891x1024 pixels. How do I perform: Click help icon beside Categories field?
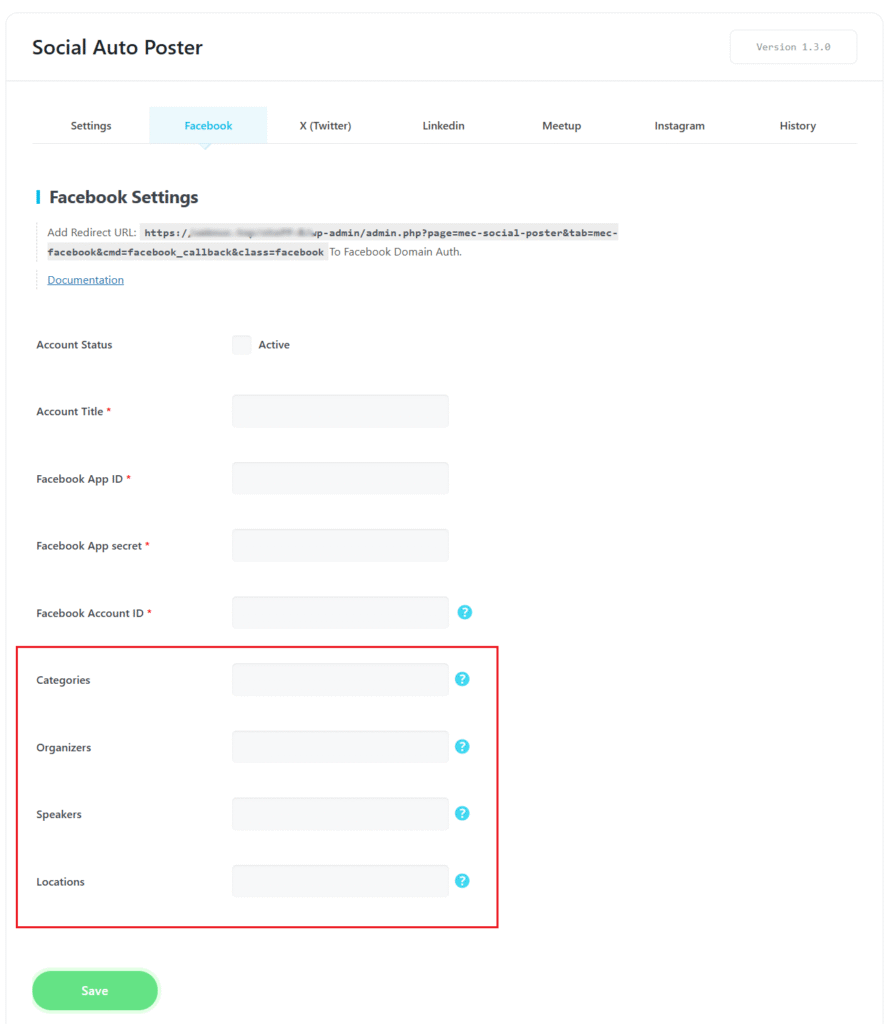point(462,679)
